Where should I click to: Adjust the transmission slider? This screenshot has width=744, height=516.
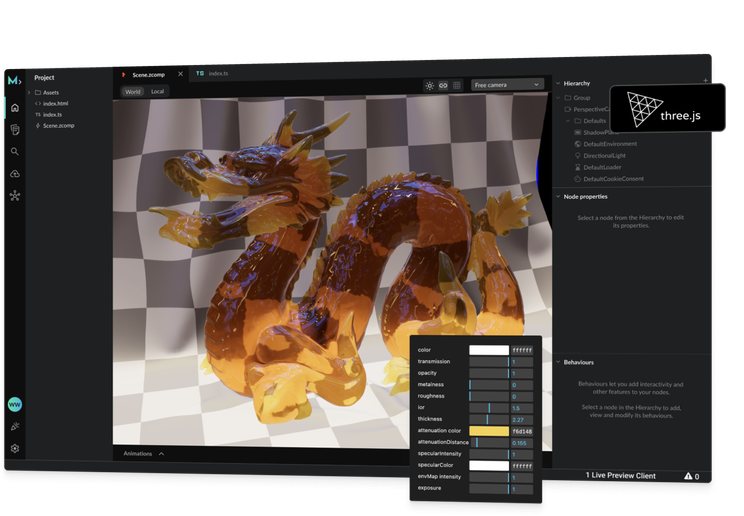click(x=489, y=362)
